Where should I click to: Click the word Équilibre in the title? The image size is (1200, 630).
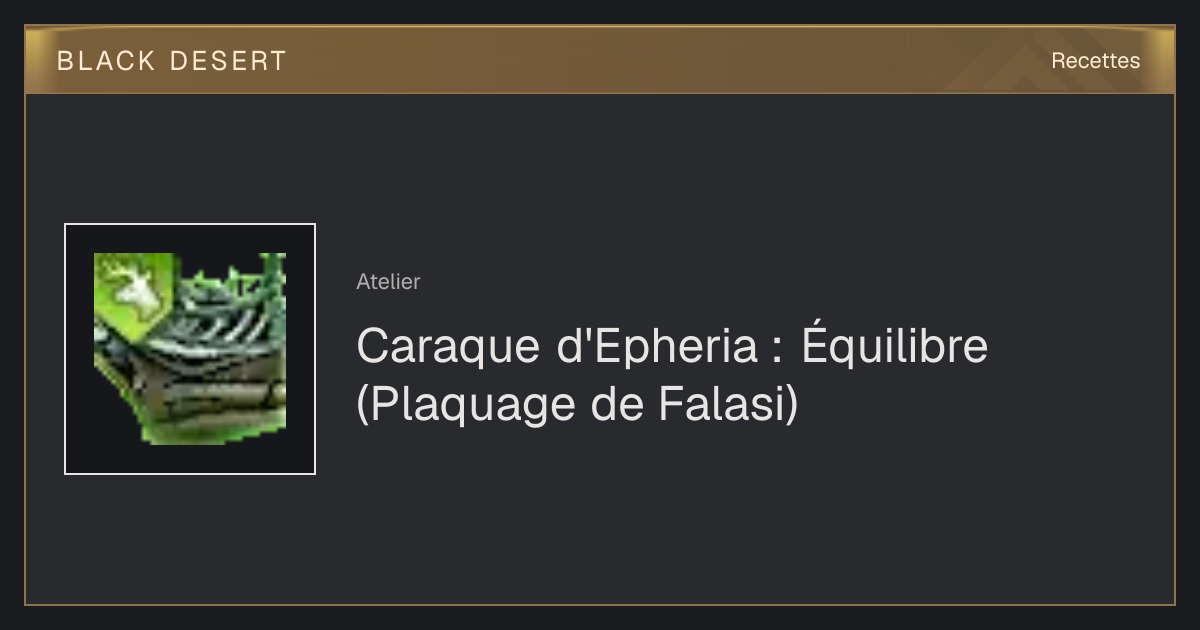pos(894,347)
